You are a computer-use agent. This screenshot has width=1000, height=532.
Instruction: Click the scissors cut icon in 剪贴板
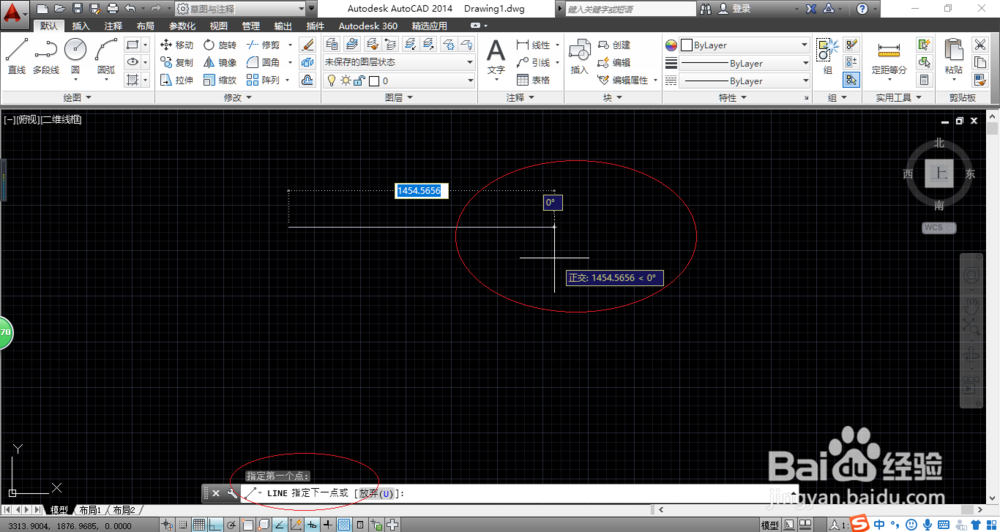pos(980,45)
